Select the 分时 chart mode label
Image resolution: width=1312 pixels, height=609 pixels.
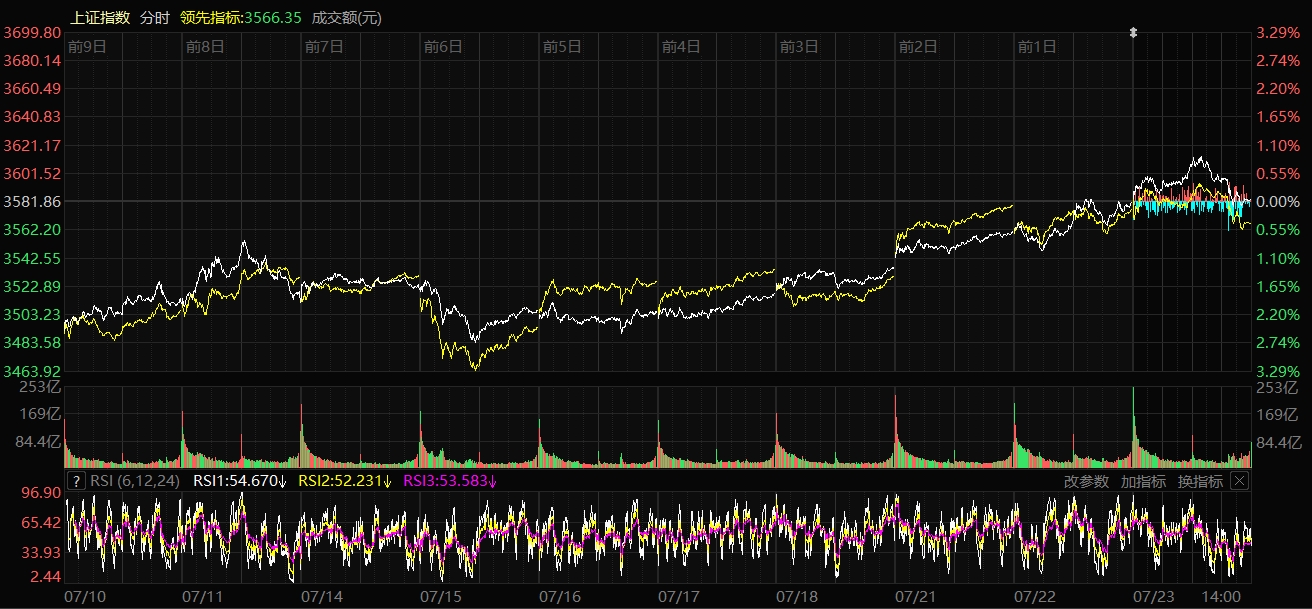pos(154,17)
